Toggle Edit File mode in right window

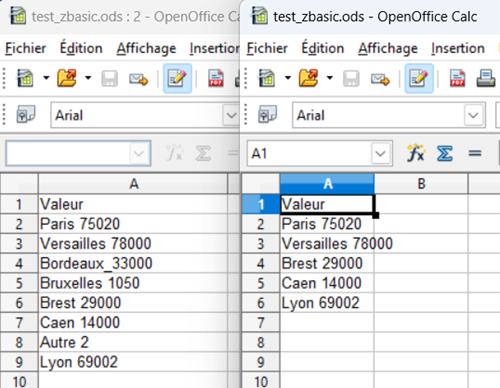point(419,78)
